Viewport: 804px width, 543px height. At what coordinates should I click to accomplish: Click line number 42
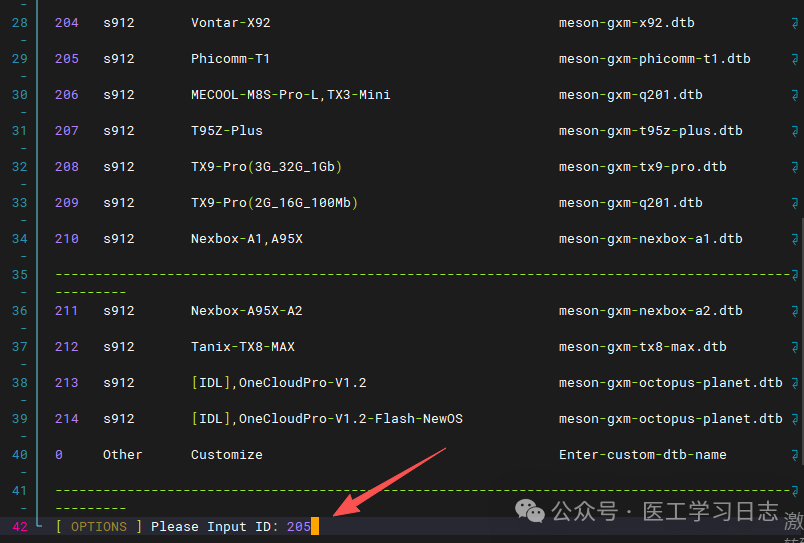[x=20, y=526]
